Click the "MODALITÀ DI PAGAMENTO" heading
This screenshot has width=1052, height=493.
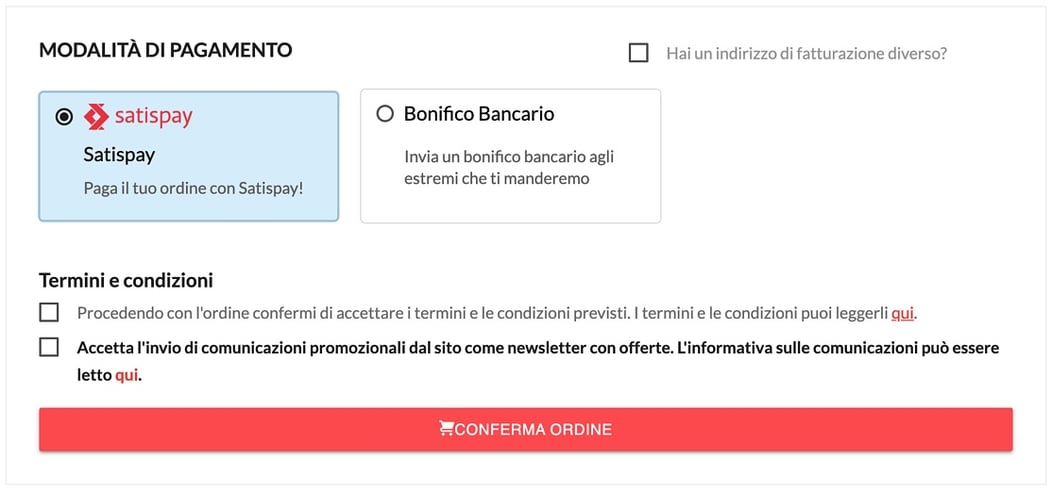pyautogui.click(x=166, y=50)
